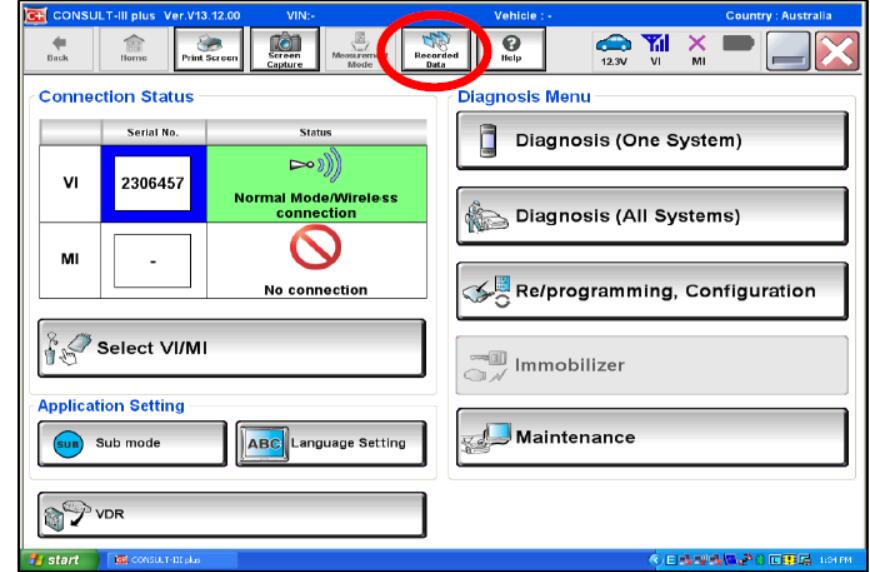Open the Help button

[511, 49]
